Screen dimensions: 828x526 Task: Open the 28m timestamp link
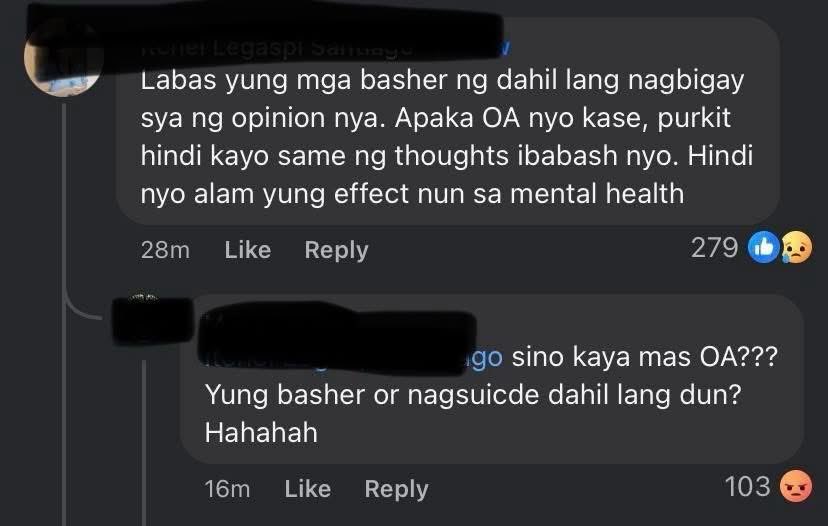pyautogui.click(x=165, y=250)
